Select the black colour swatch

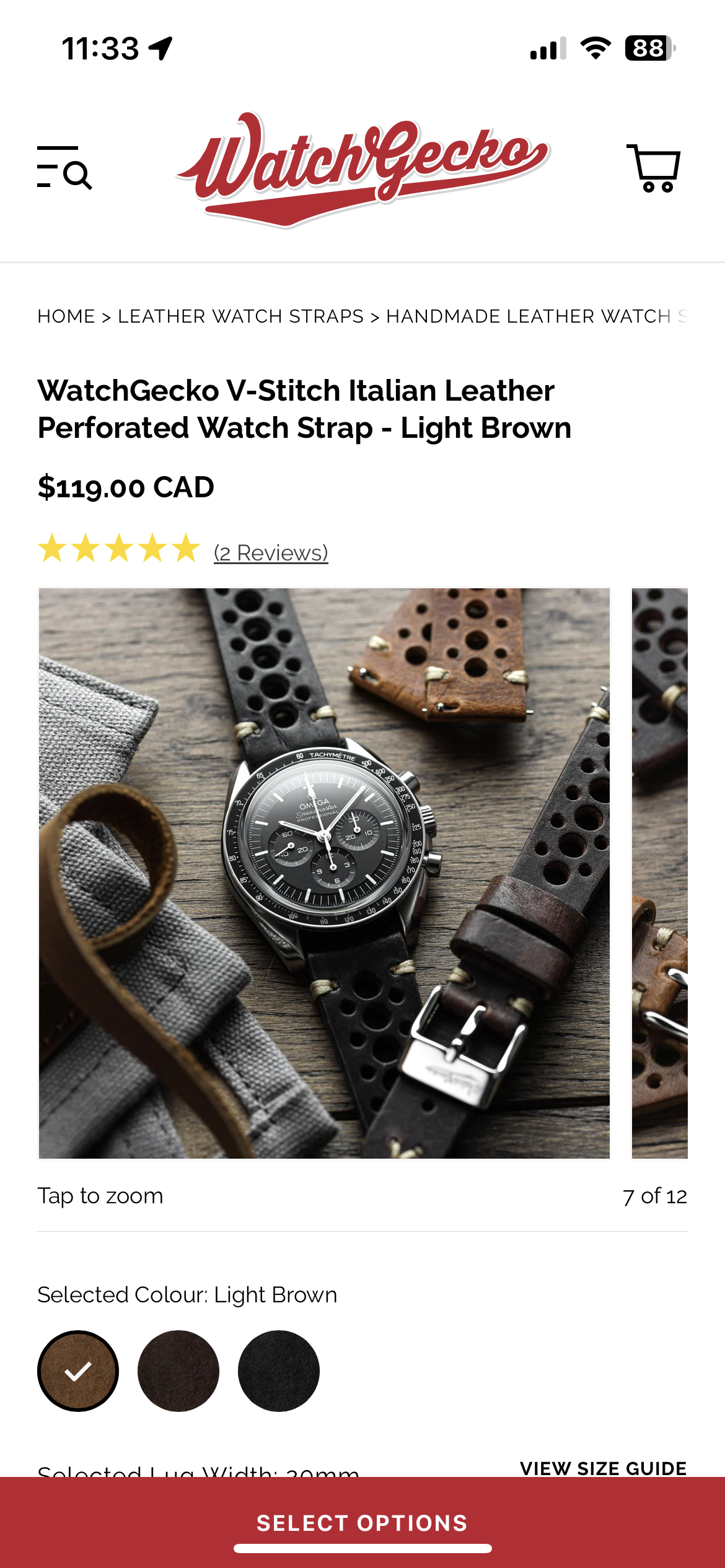click(279, 1371)
